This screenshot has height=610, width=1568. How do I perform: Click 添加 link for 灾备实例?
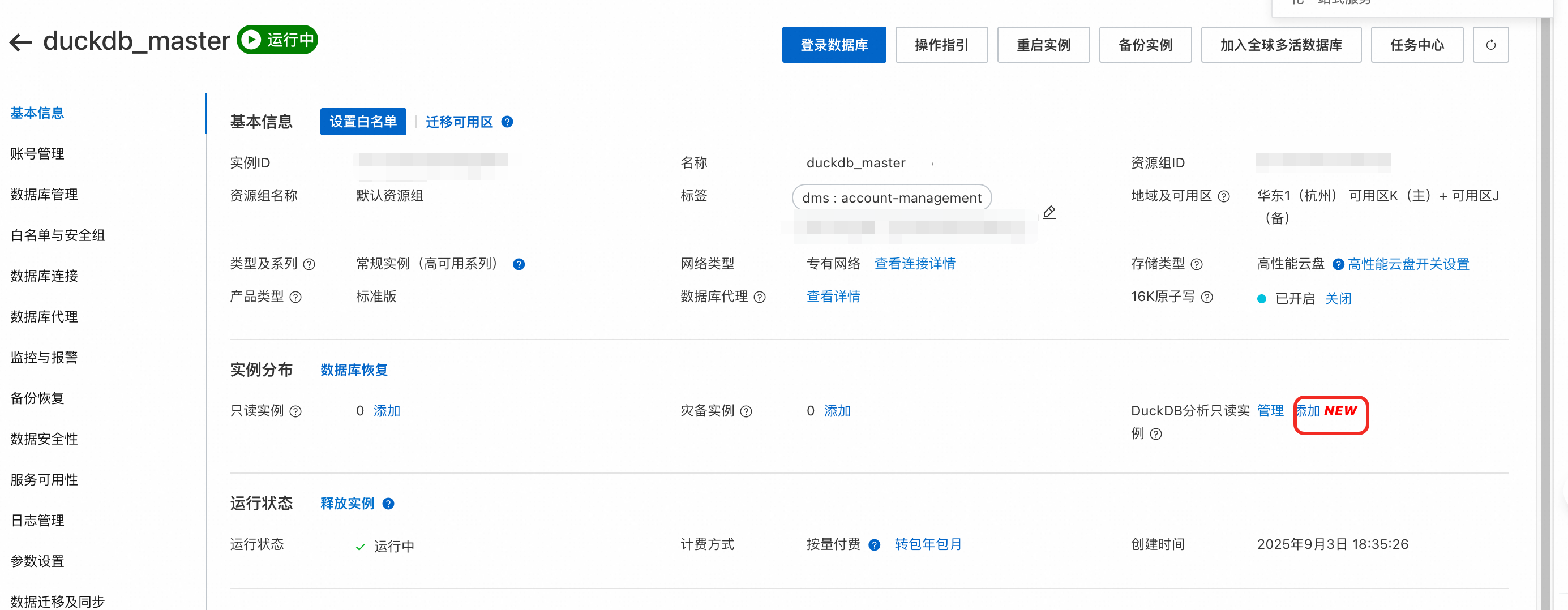click(x=837, y=410)
